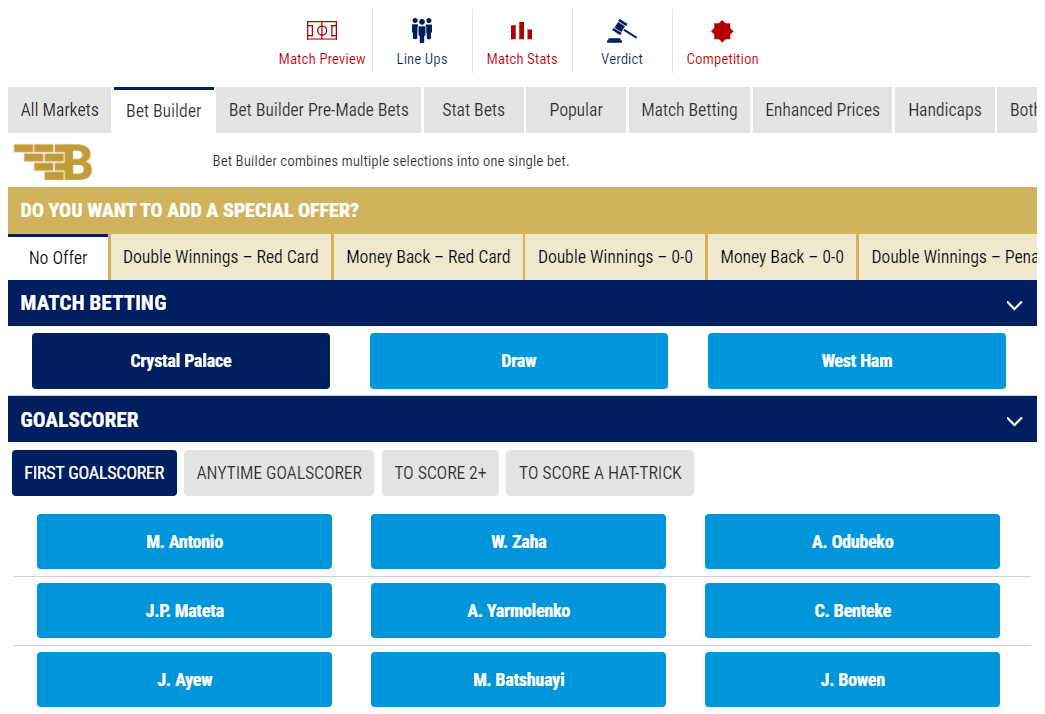This screenshot has width=1045, height=714.
Task: Switch to Anytime Goalscorer market
Action: [x=279, y=473]
